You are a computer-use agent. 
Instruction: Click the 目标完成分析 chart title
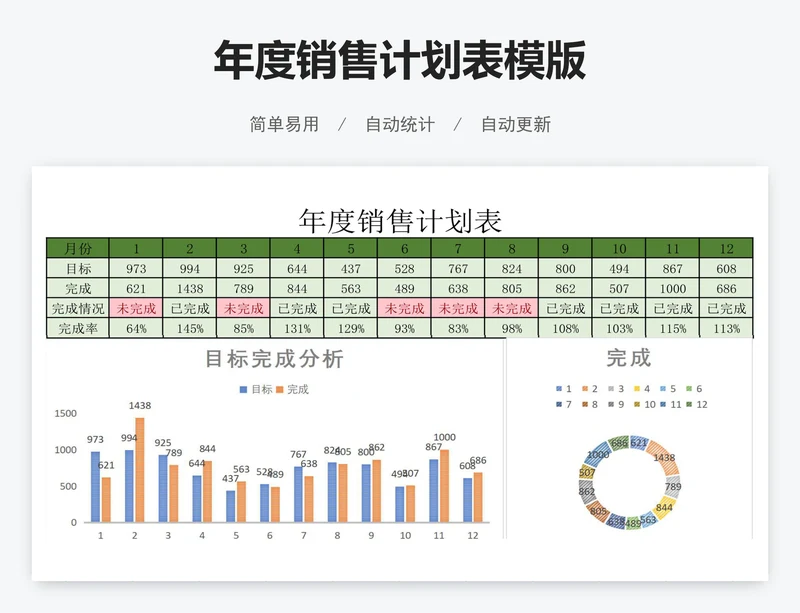pos(274,359)
